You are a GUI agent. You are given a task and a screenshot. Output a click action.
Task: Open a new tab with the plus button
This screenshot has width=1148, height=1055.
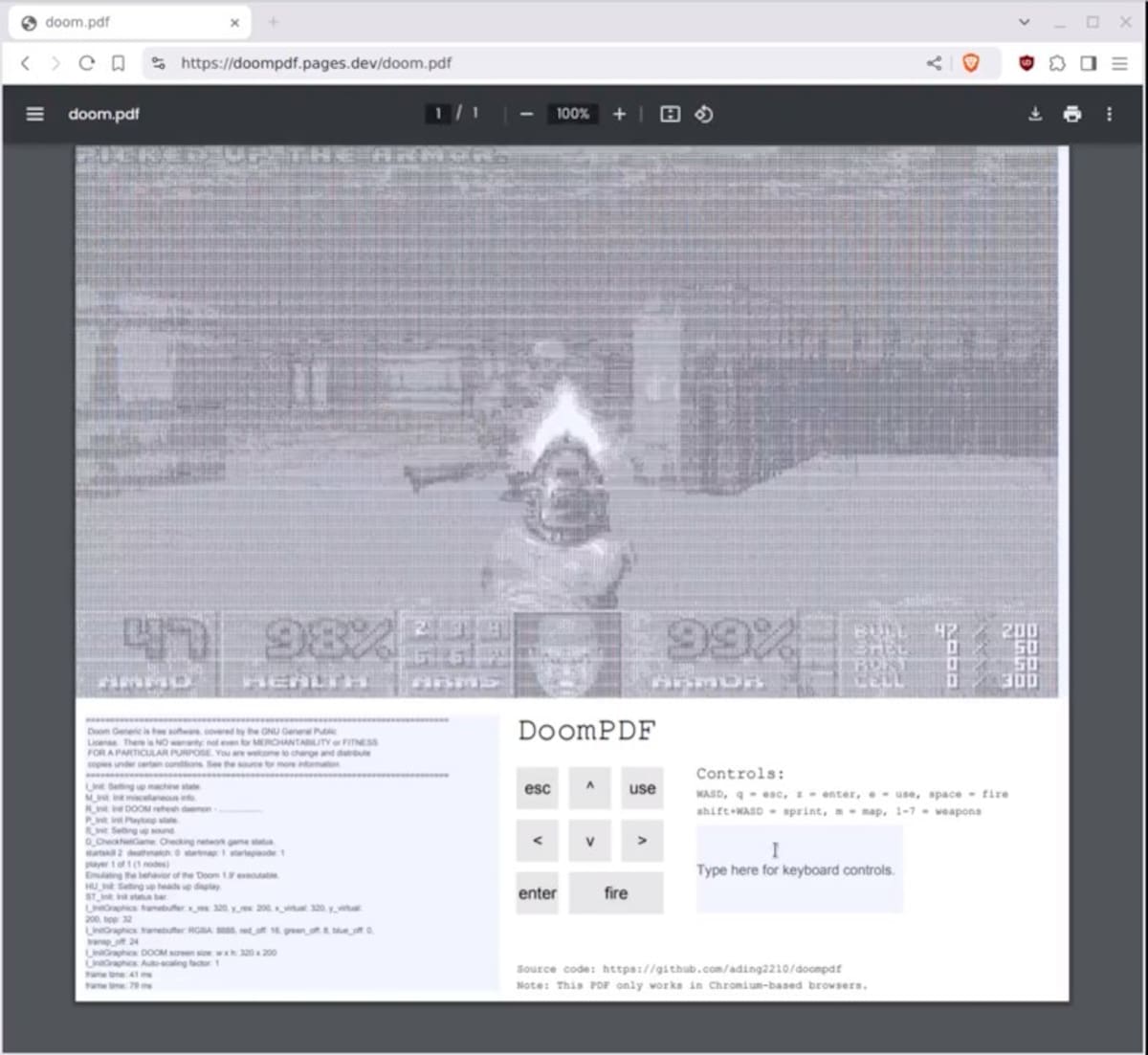[x=274, y=22]
